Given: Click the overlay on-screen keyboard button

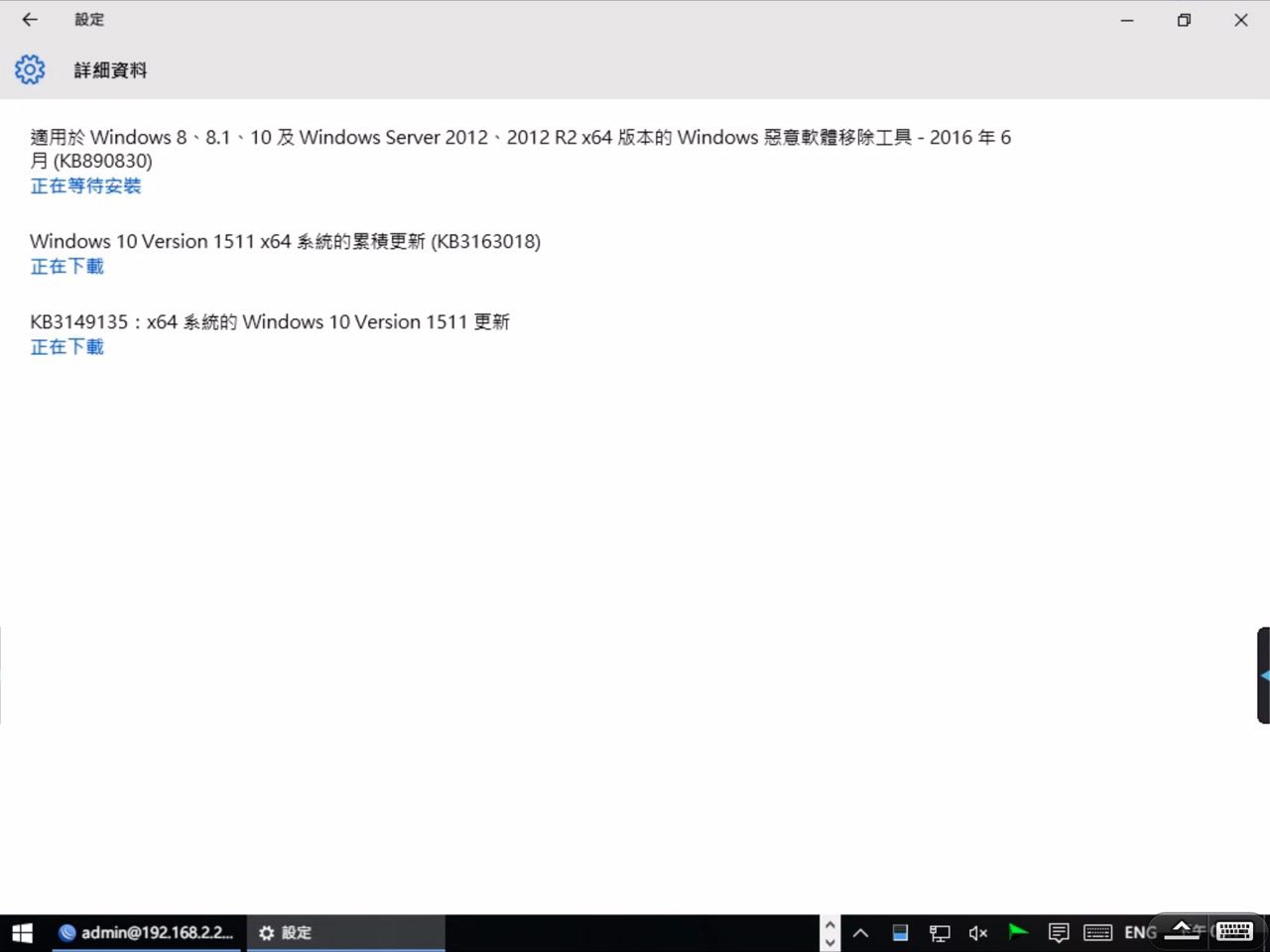Looking at the screenshot, I should pos(1234,930).
